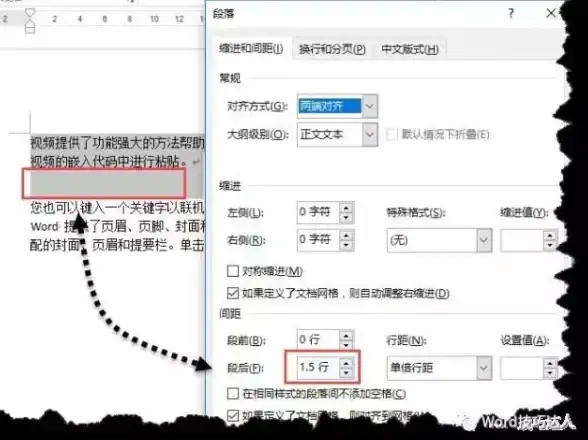
Task: Click the document line starting 视频提供了功能强大
Action: (x=117, y=143)
